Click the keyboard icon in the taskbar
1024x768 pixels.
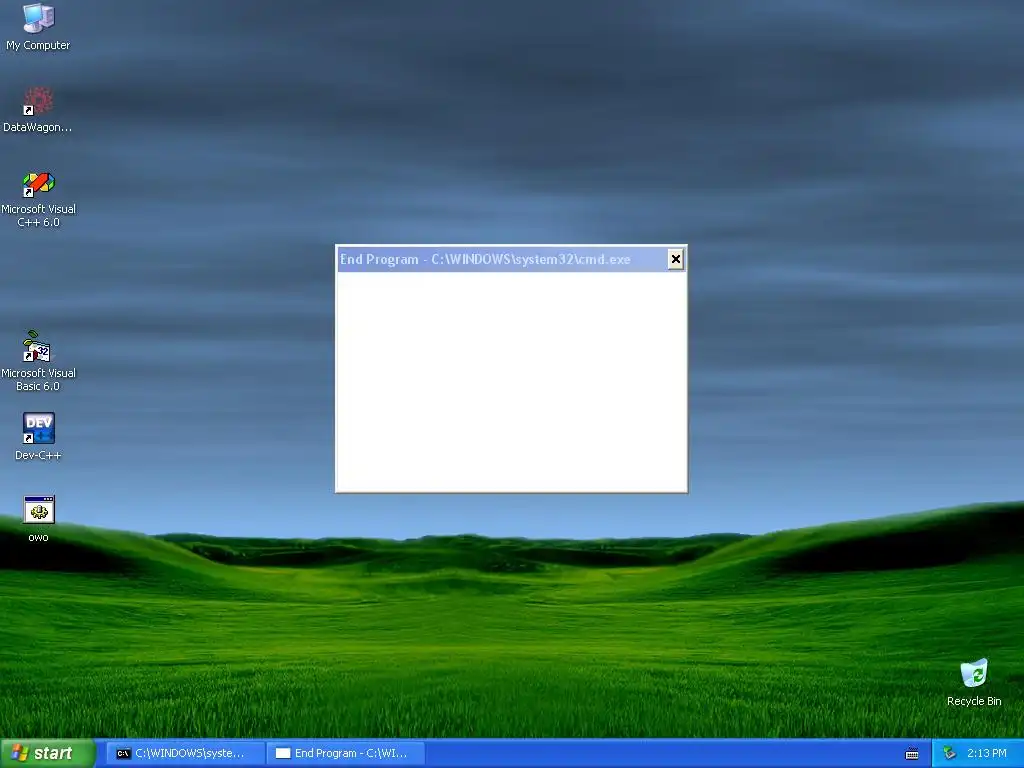[x=912, y=754]
